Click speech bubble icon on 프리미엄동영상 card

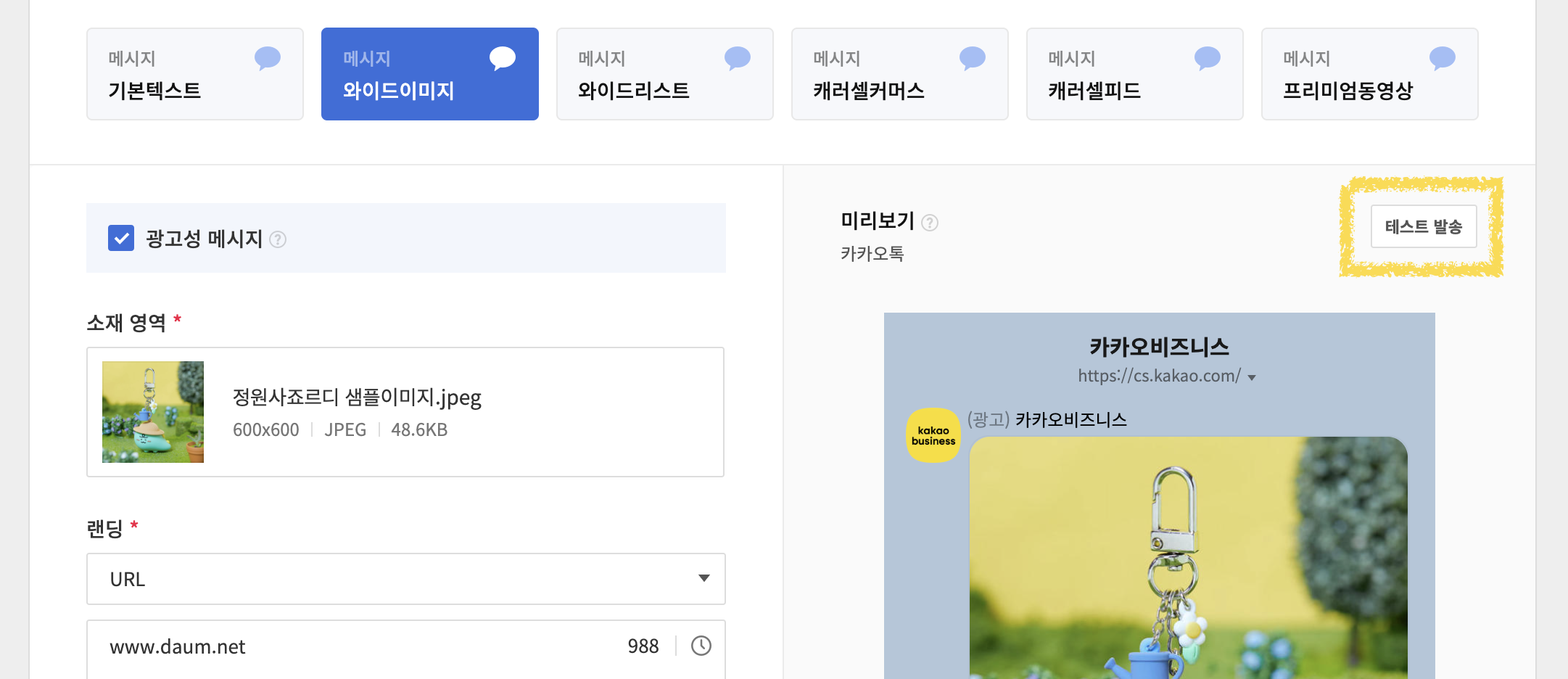(x=1442, y=58)
